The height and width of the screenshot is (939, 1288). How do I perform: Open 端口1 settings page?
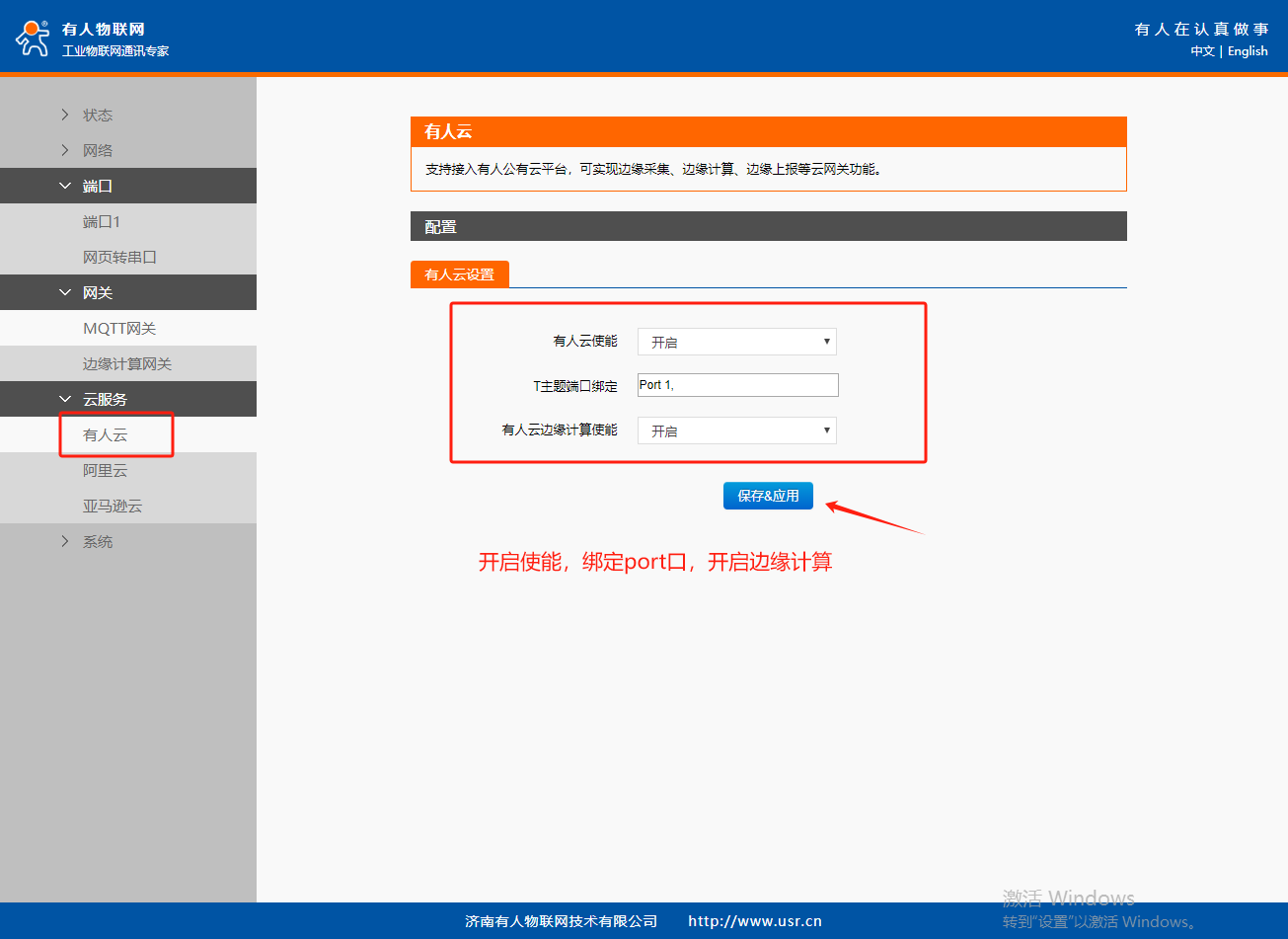click(102, 221)
